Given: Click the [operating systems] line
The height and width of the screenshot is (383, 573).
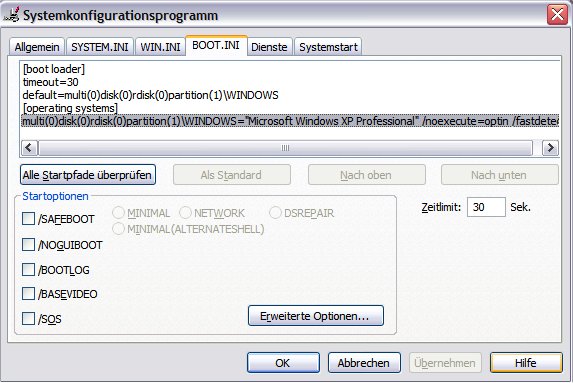Looking at the screenshot, I should pyautogui.click(x=70, y=108).
